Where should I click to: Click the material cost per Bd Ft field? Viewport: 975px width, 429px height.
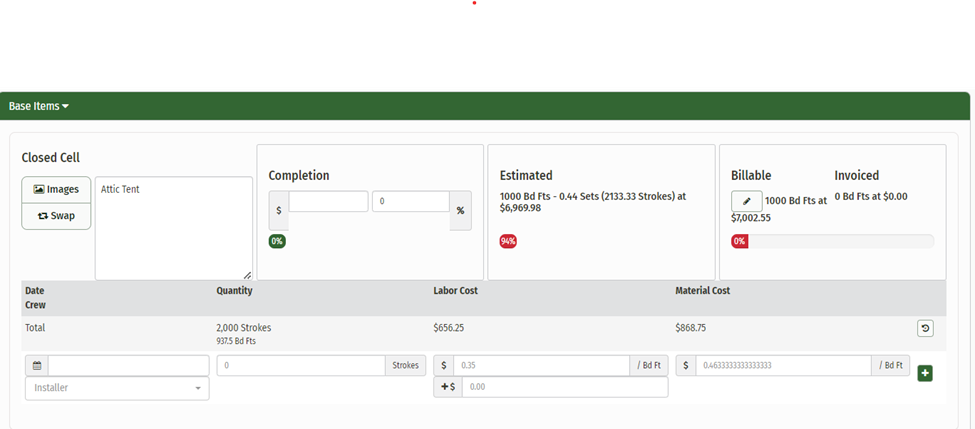(782, 366)
